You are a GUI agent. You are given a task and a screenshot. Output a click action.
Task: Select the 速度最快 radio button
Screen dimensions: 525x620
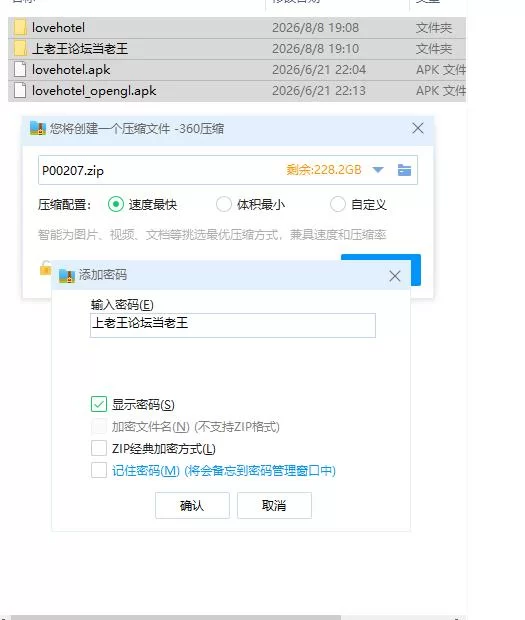tap(116, 204)
